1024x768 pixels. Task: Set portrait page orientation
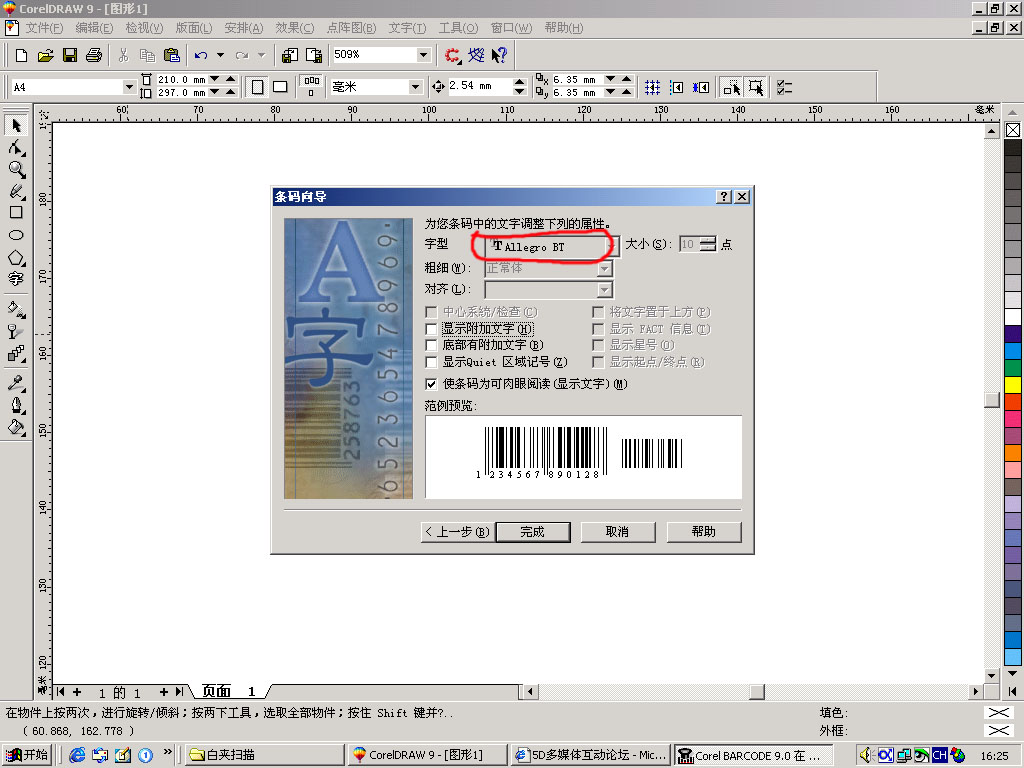pos(258,87)
